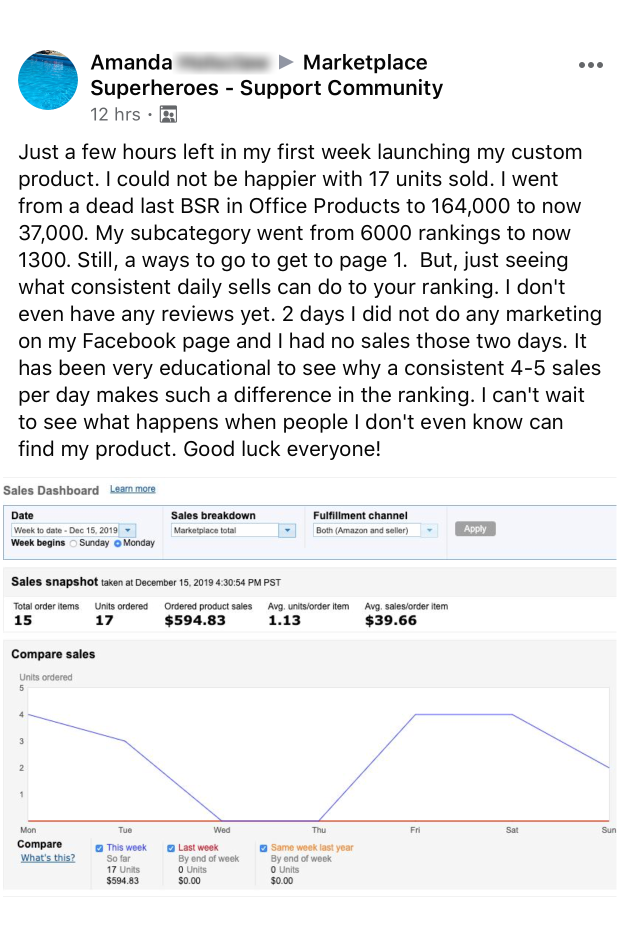
Task: Click the group privacy icon beside timestamp
Action: (x=168, y=115)
